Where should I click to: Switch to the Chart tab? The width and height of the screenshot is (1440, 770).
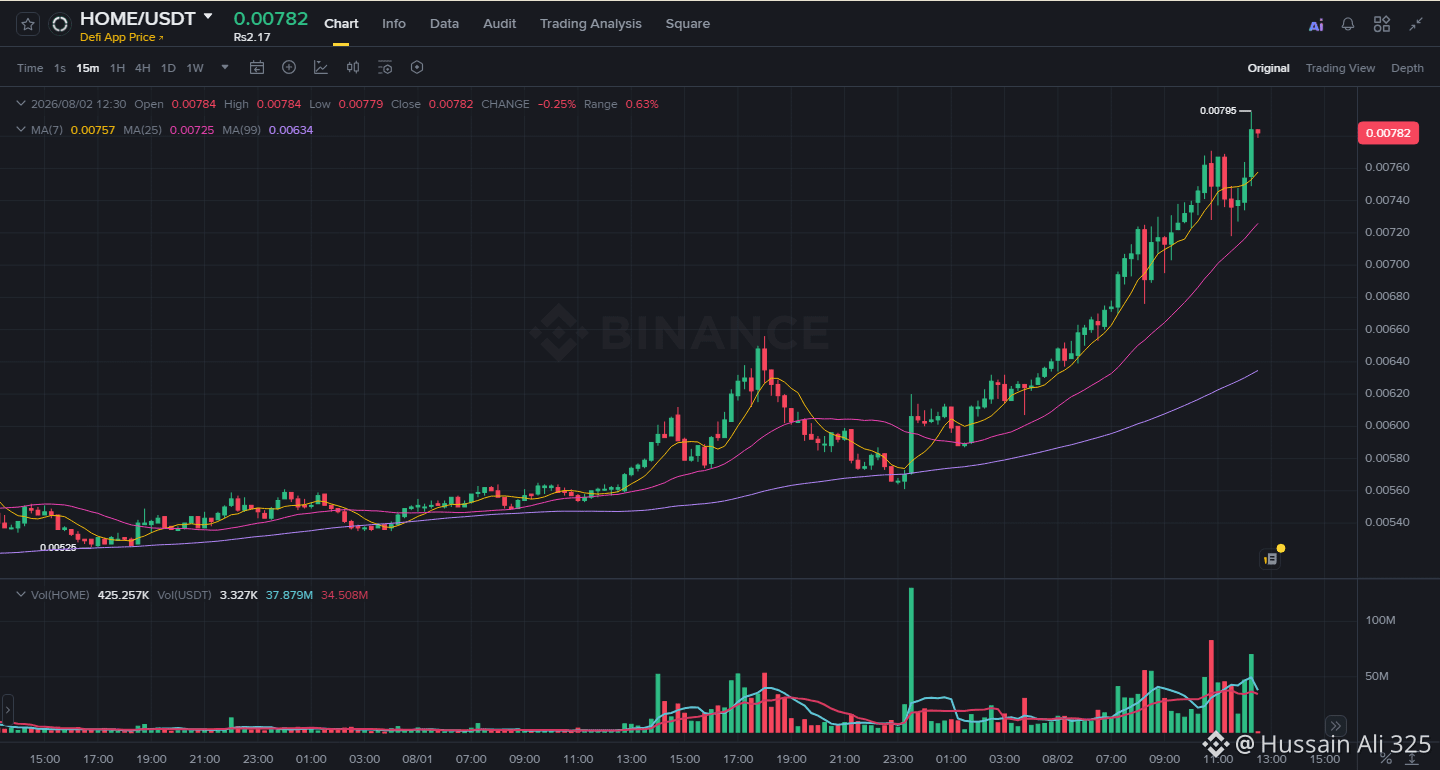point(341,24)
